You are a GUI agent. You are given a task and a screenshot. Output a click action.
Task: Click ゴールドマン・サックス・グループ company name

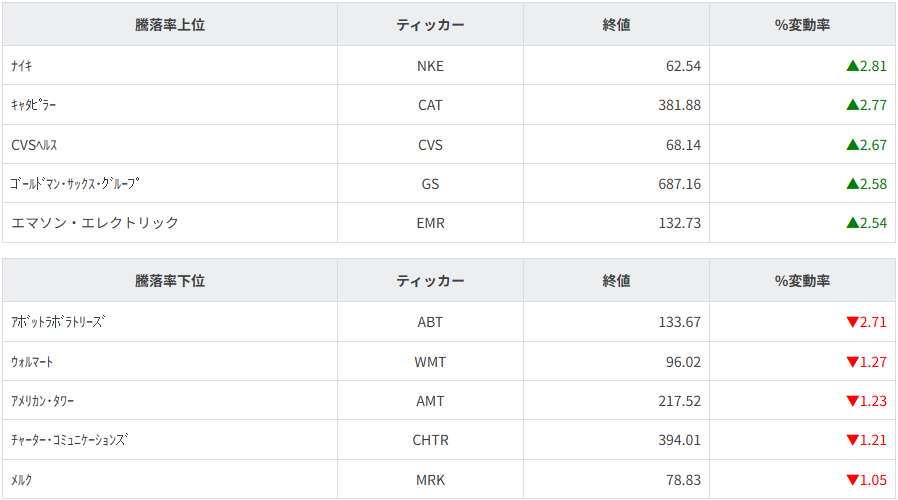(x=75, y=184)
